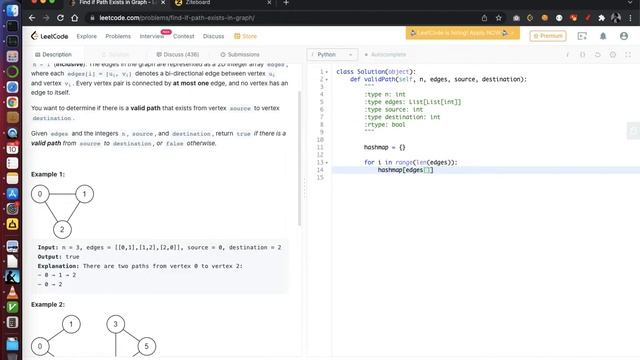Open the Submissions tab
The image size is (640, 360).
click(240, 55)
